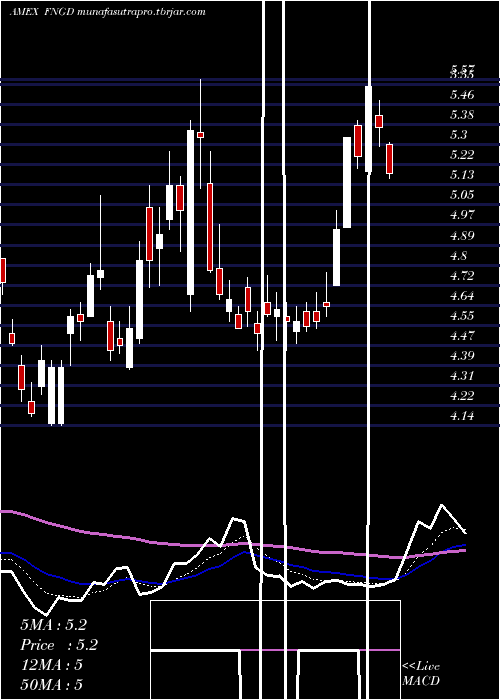
Task: Select the 4.97 price level label
Action: pos(462,215)
